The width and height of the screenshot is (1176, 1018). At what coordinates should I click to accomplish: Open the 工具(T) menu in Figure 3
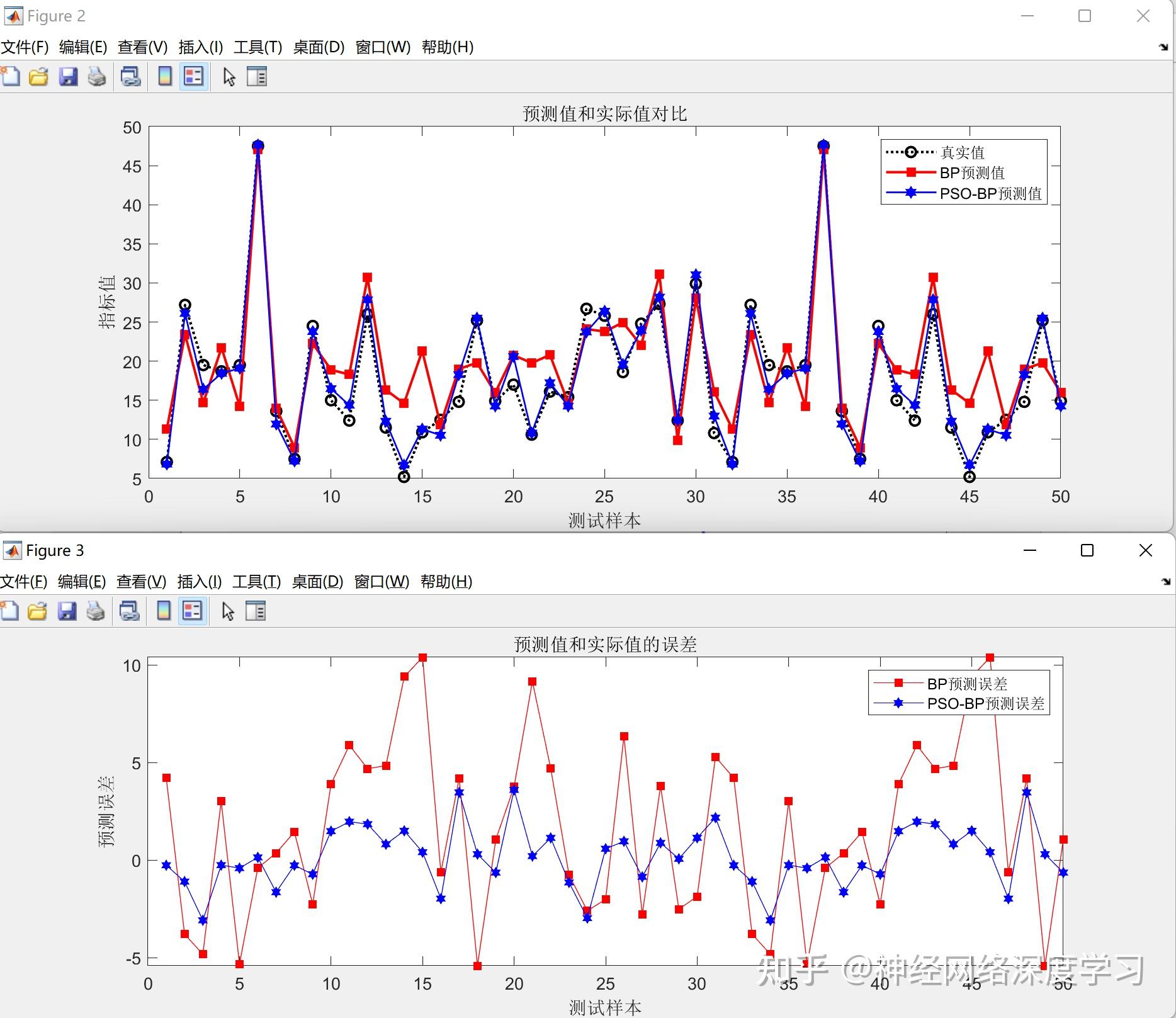click(256, 581)
